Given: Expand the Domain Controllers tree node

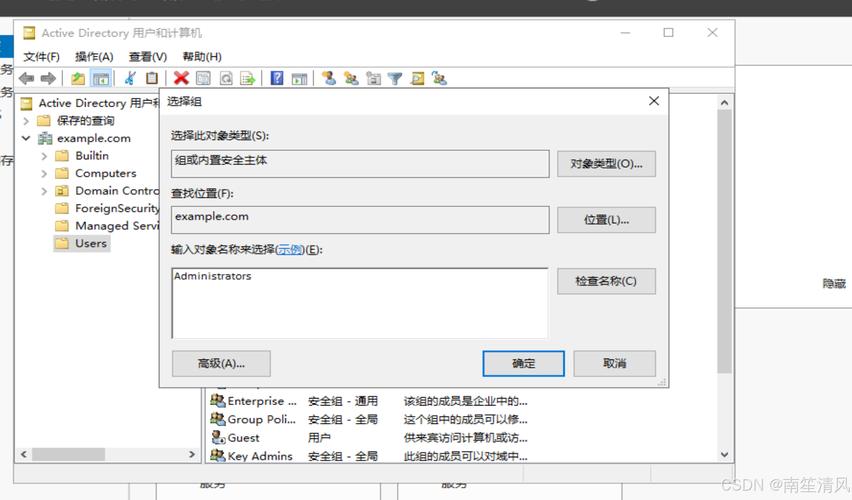Looking at the screenshot, I should pos(44,191).
